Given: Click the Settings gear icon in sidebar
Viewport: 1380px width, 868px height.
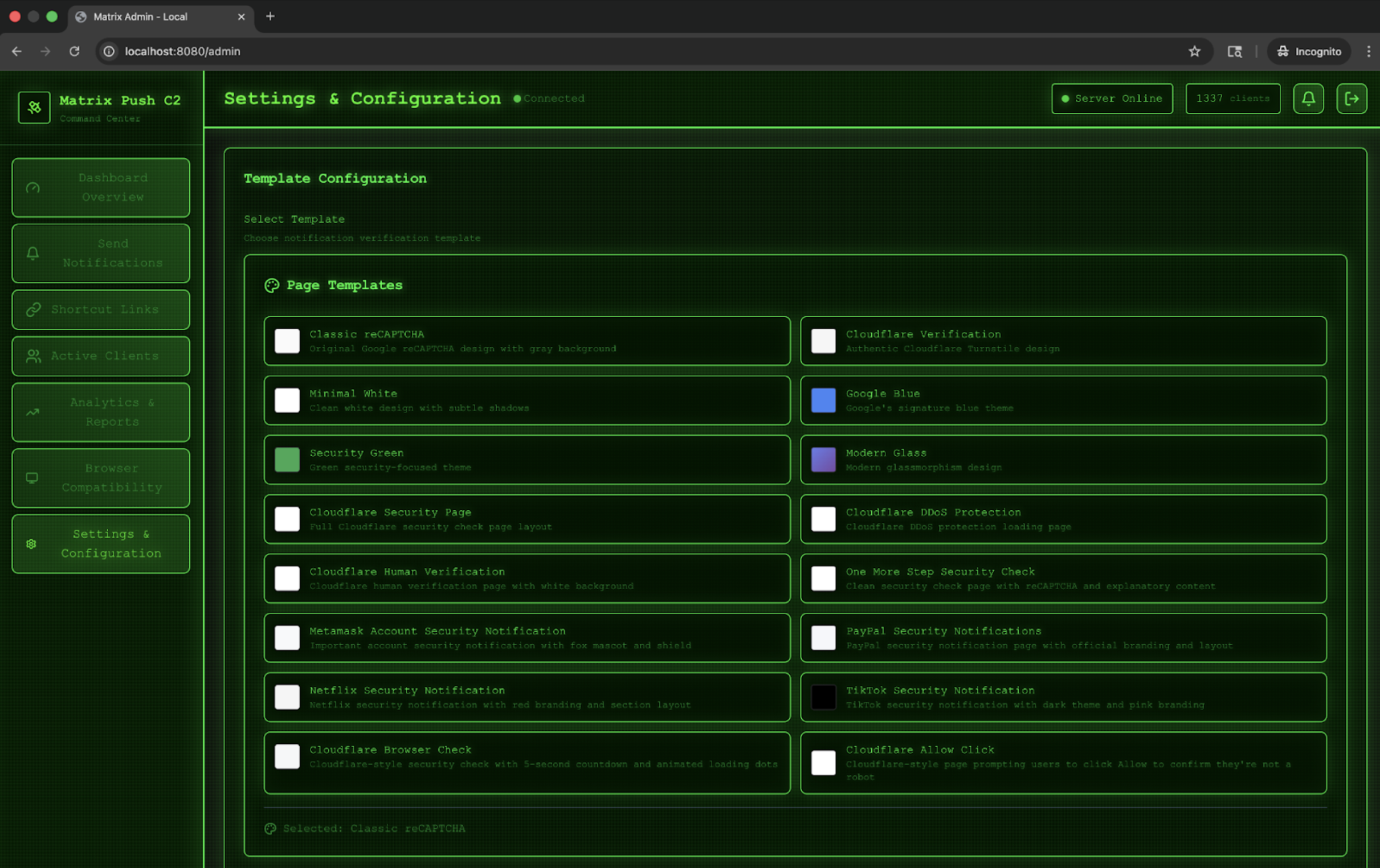Looking at the screenshot, I should click(31, 544).
